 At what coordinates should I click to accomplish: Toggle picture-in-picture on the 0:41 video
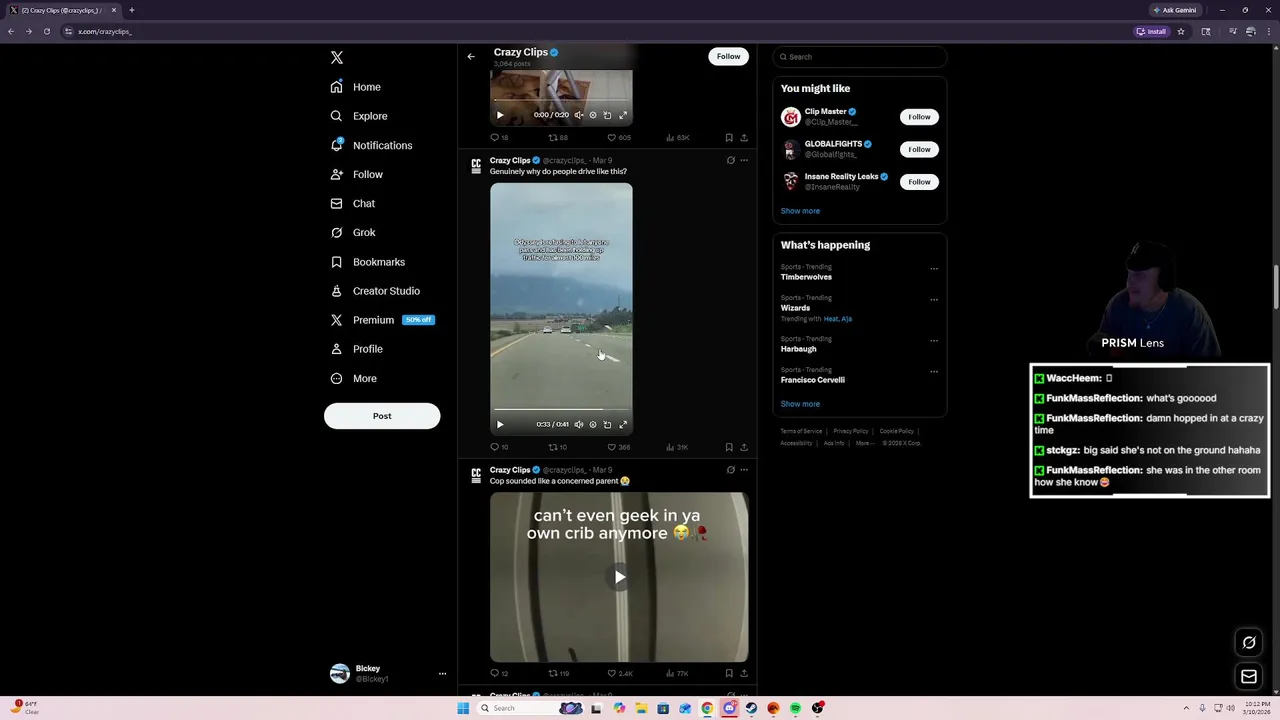pyautogui.click(x=607, y=424)
